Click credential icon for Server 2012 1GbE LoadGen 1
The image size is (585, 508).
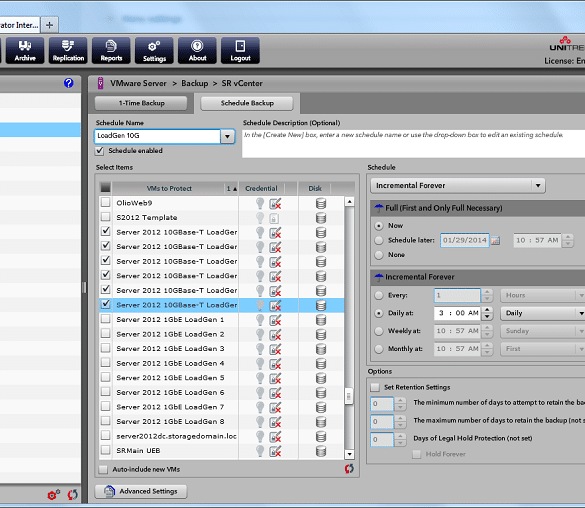pos(275,320)
